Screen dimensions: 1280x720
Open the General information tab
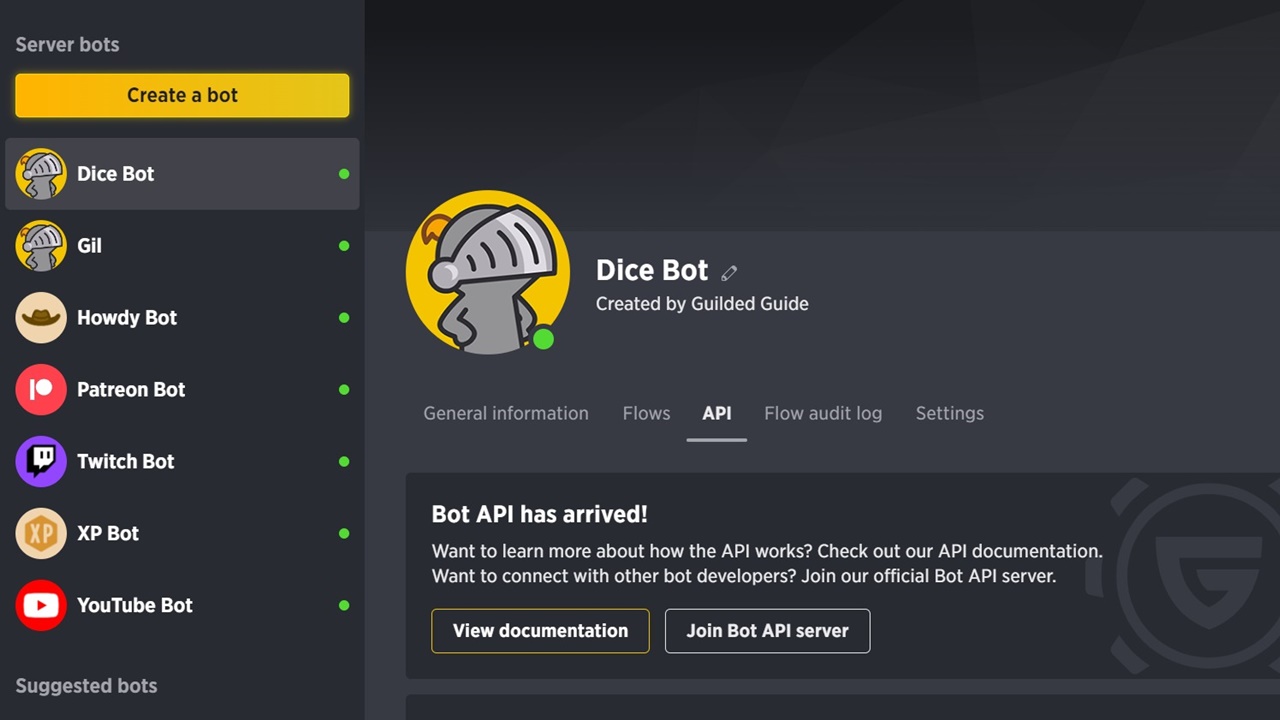[x=506, y=413]
